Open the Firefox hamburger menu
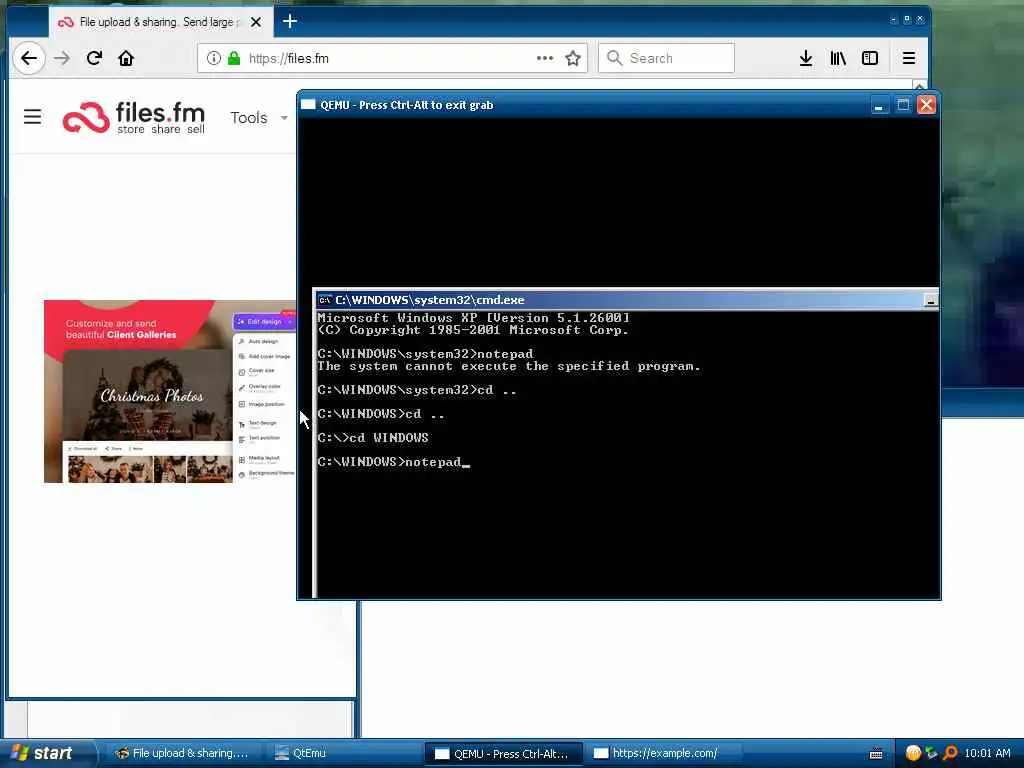The height and width of the screenshot is (768, 1024). pyautogui.click(x=908, y=58)
